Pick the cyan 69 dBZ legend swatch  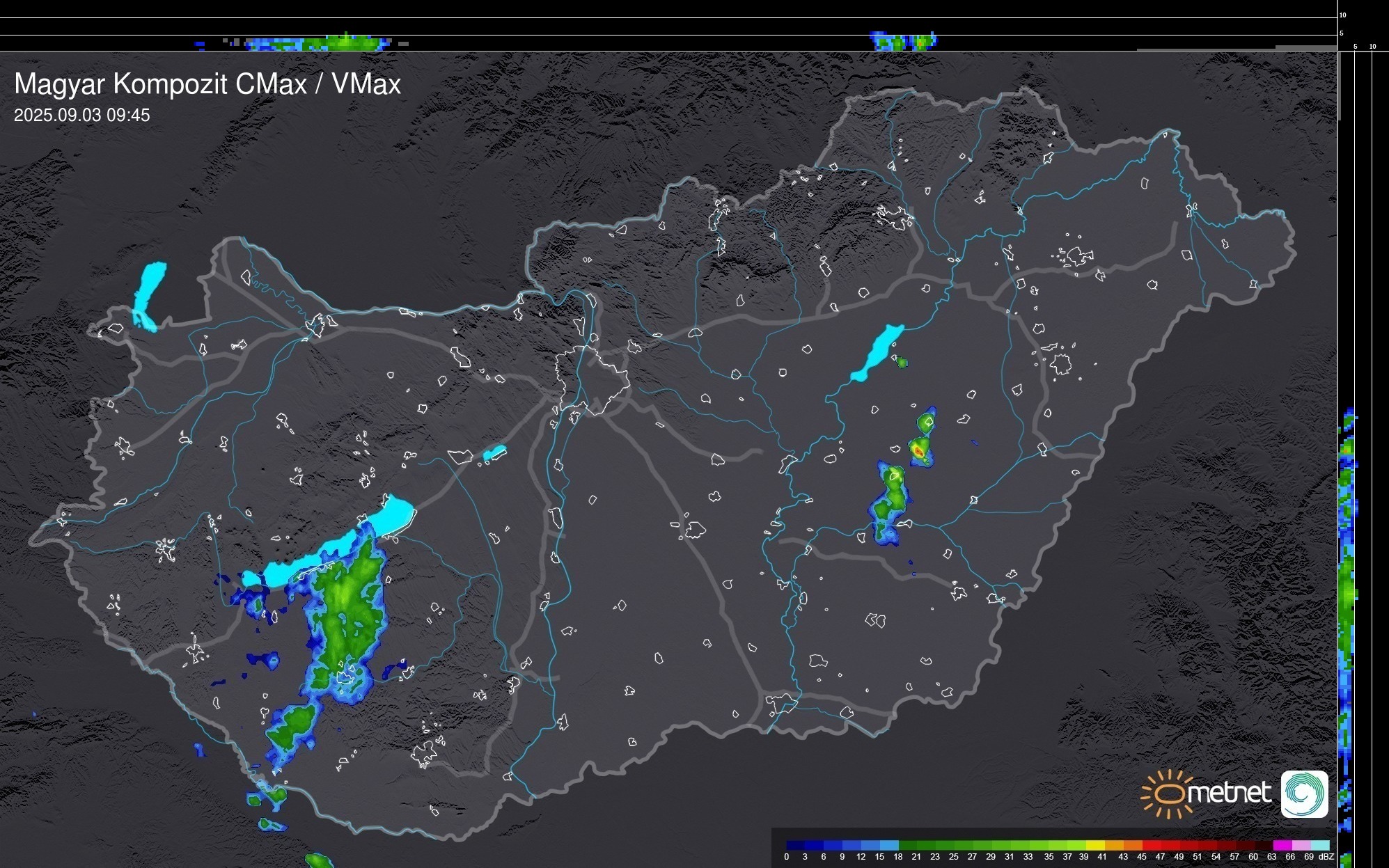coord(1319,845)
